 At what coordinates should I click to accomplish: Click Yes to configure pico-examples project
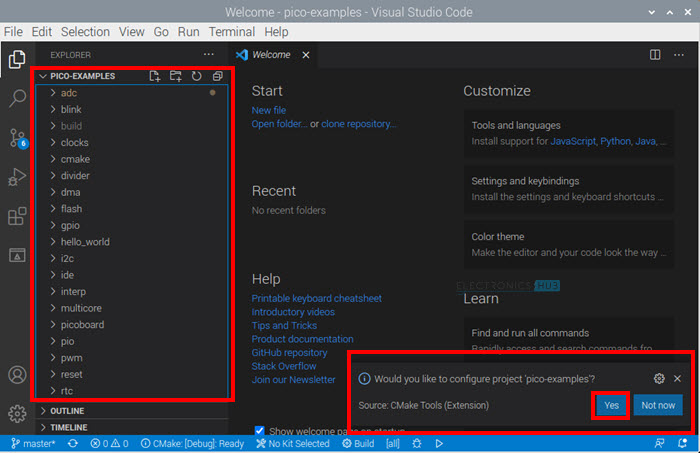click(610, 405)
